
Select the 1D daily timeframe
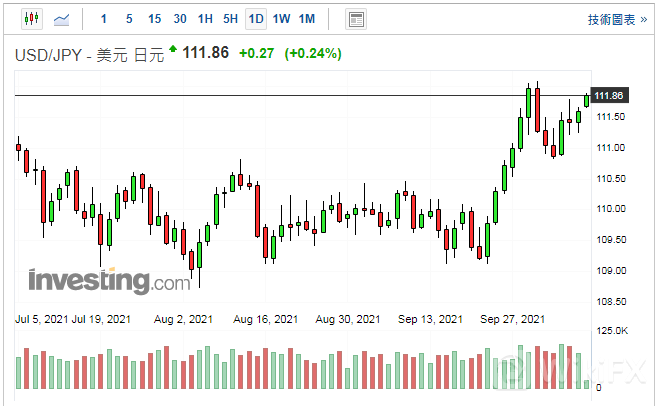(x=256, y=19)
